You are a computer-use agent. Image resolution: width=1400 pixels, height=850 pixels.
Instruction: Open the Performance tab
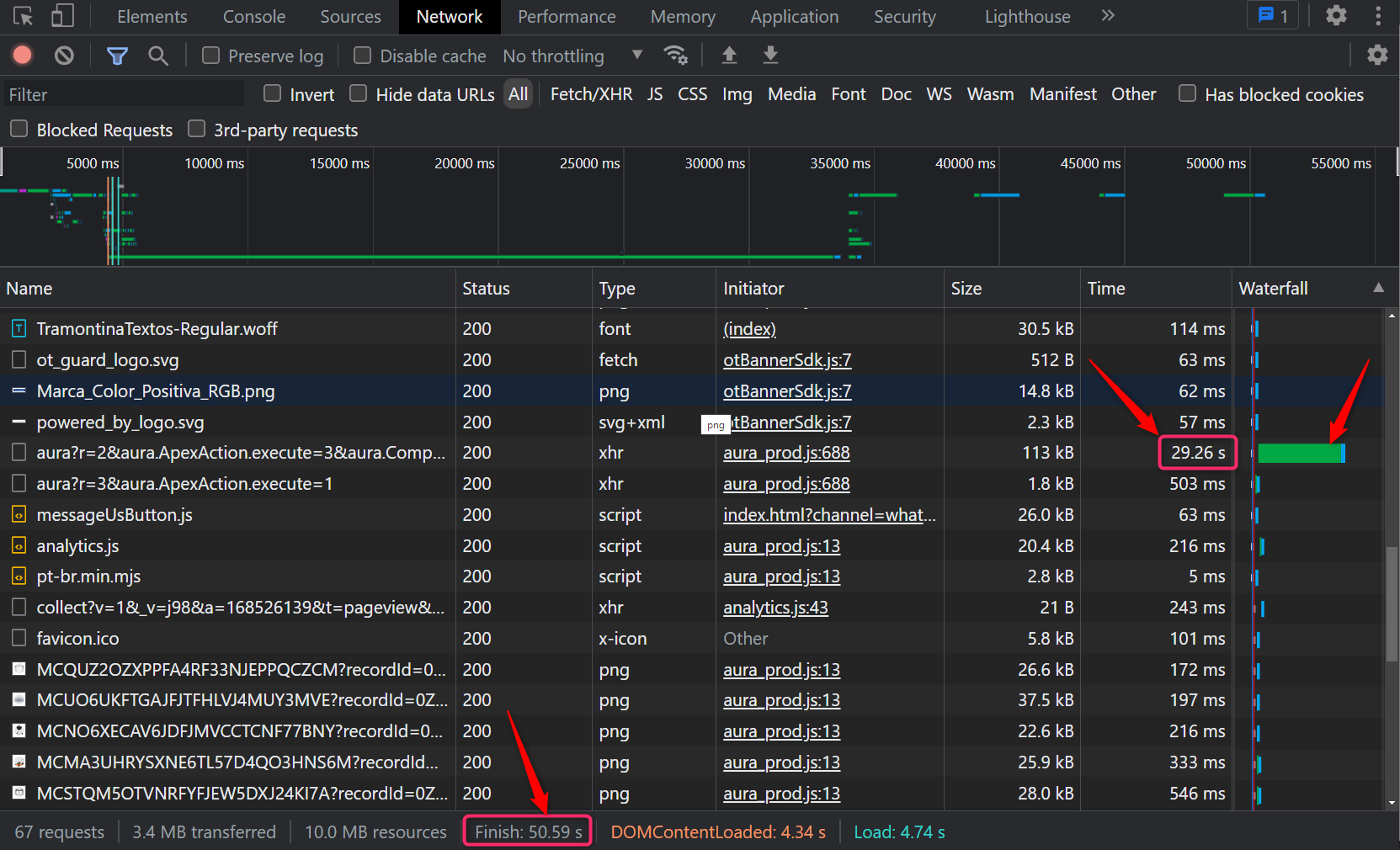click(567, 17)
